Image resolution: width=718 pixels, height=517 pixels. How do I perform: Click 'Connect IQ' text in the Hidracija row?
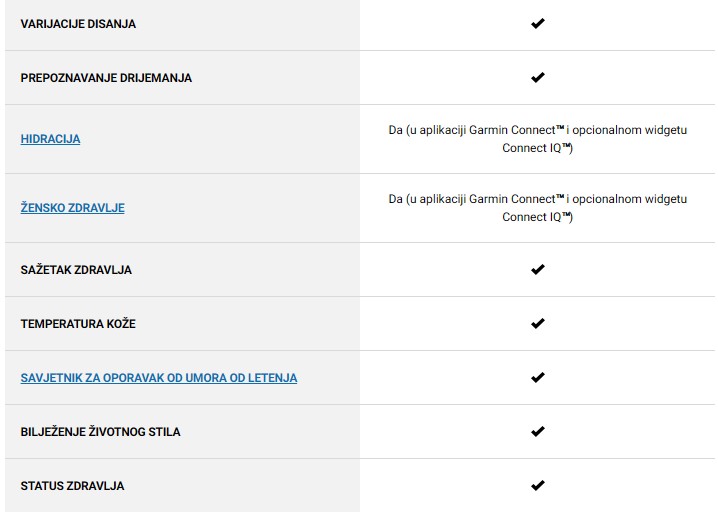point(534,148)
